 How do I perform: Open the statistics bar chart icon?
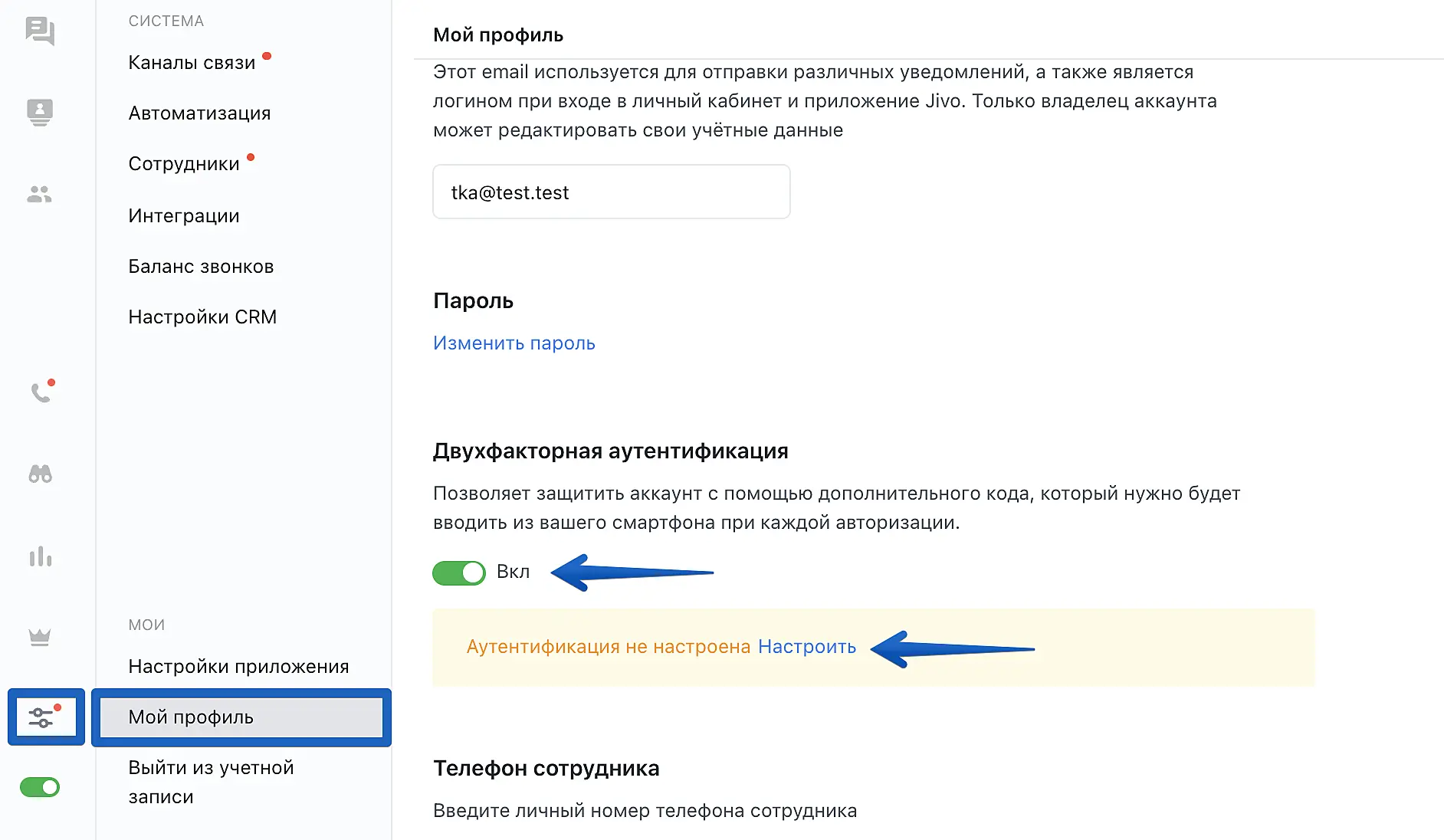pyautogui.click(x=40, y=556)
